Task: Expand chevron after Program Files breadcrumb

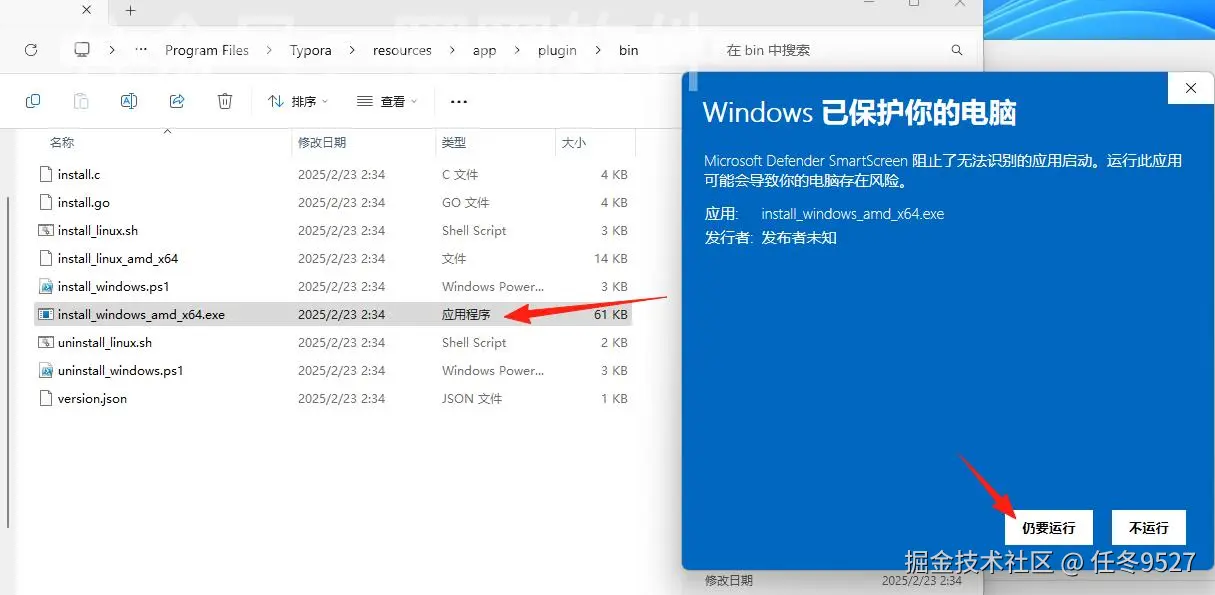Action: coord(270,50)
